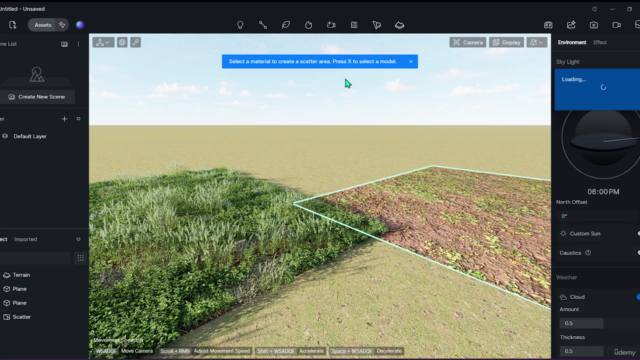Select the flame particle tool icon
640x360 pixels.
(309, 25)
